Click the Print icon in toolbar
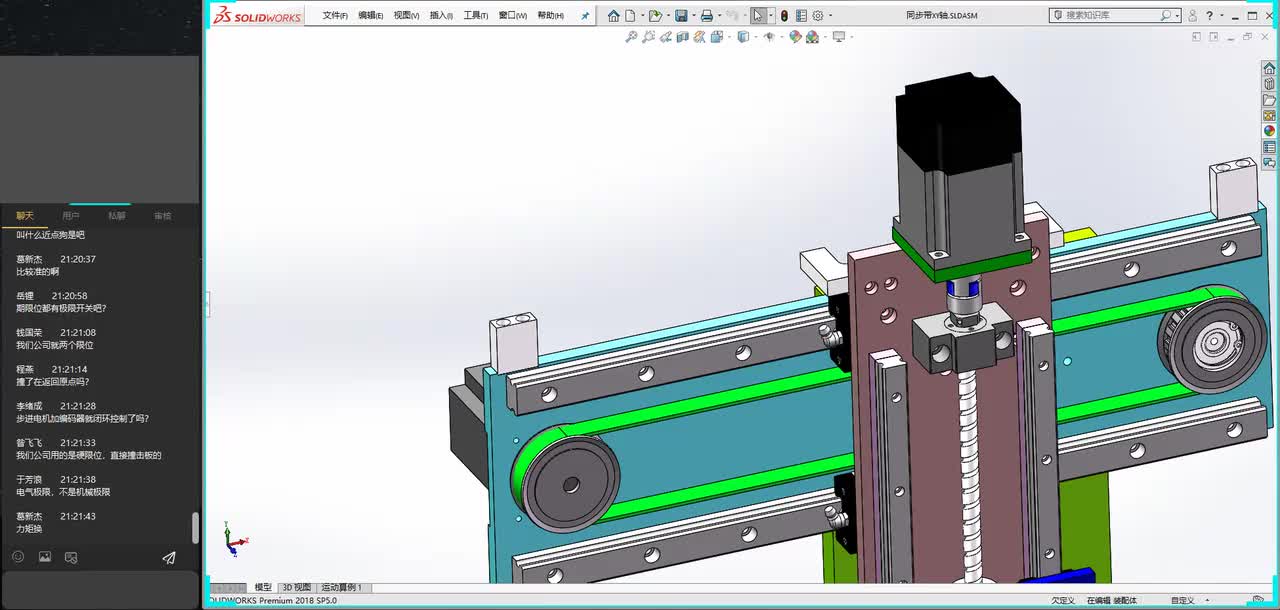Viewport: 1280px width, 610px height. 707,15
